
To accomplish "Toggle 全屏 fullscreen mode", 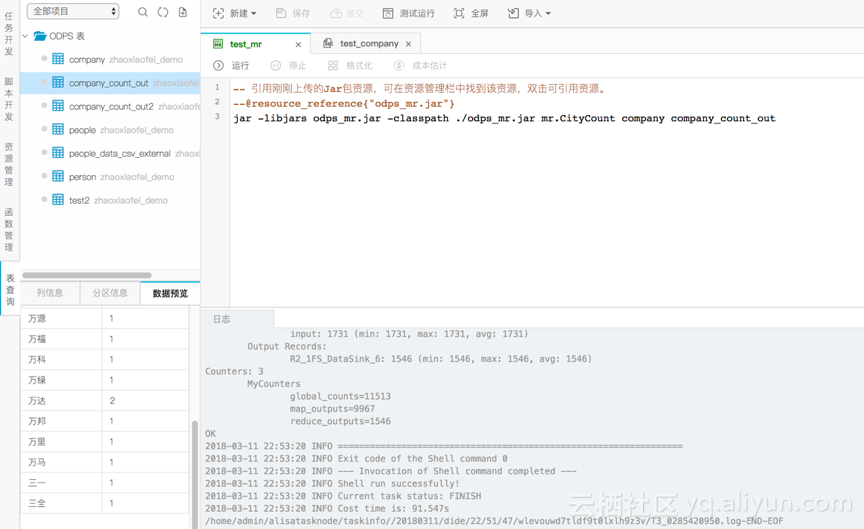I will pos(471,13).
